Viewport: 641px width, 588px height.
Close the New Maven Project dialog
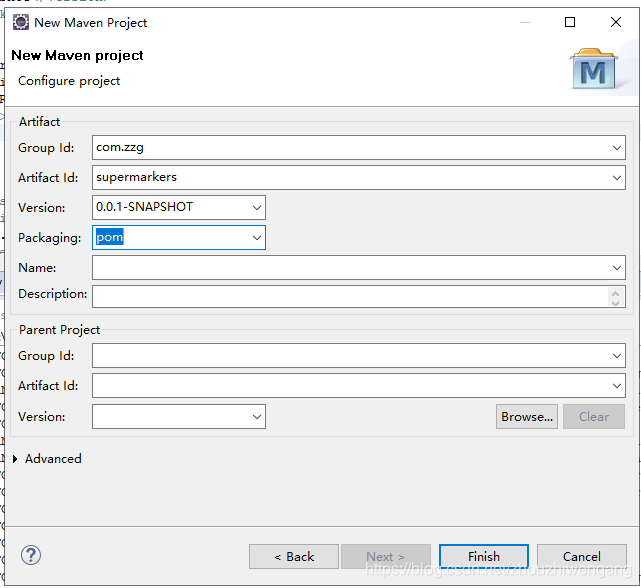pos(616,22)
